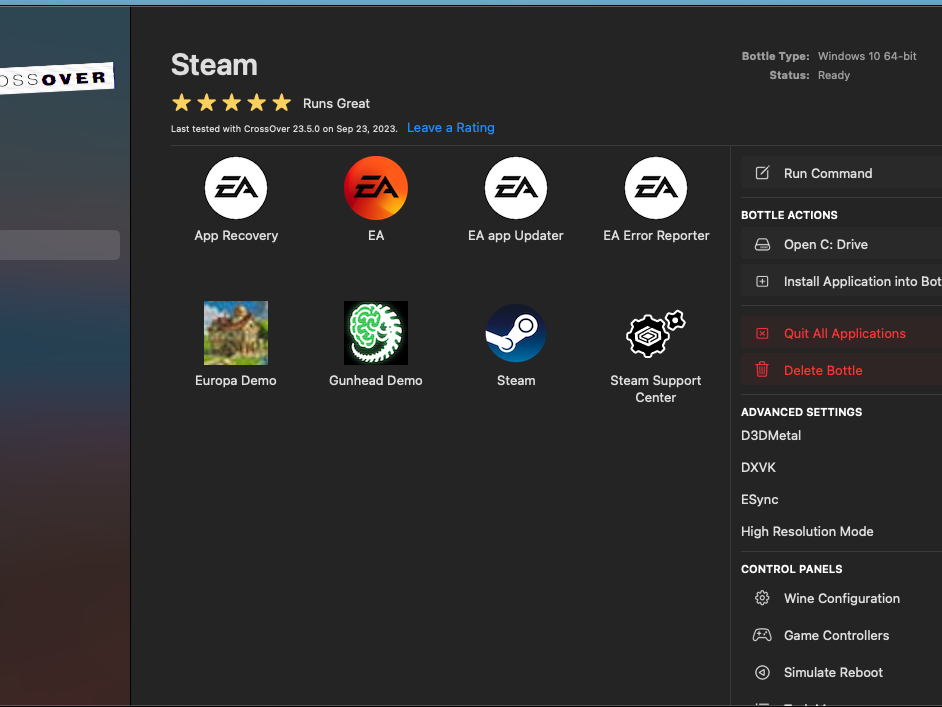The width and height of the screenshot is (942, 707).
Task: Click the fifth rating star
Action: tap(281, 103)
